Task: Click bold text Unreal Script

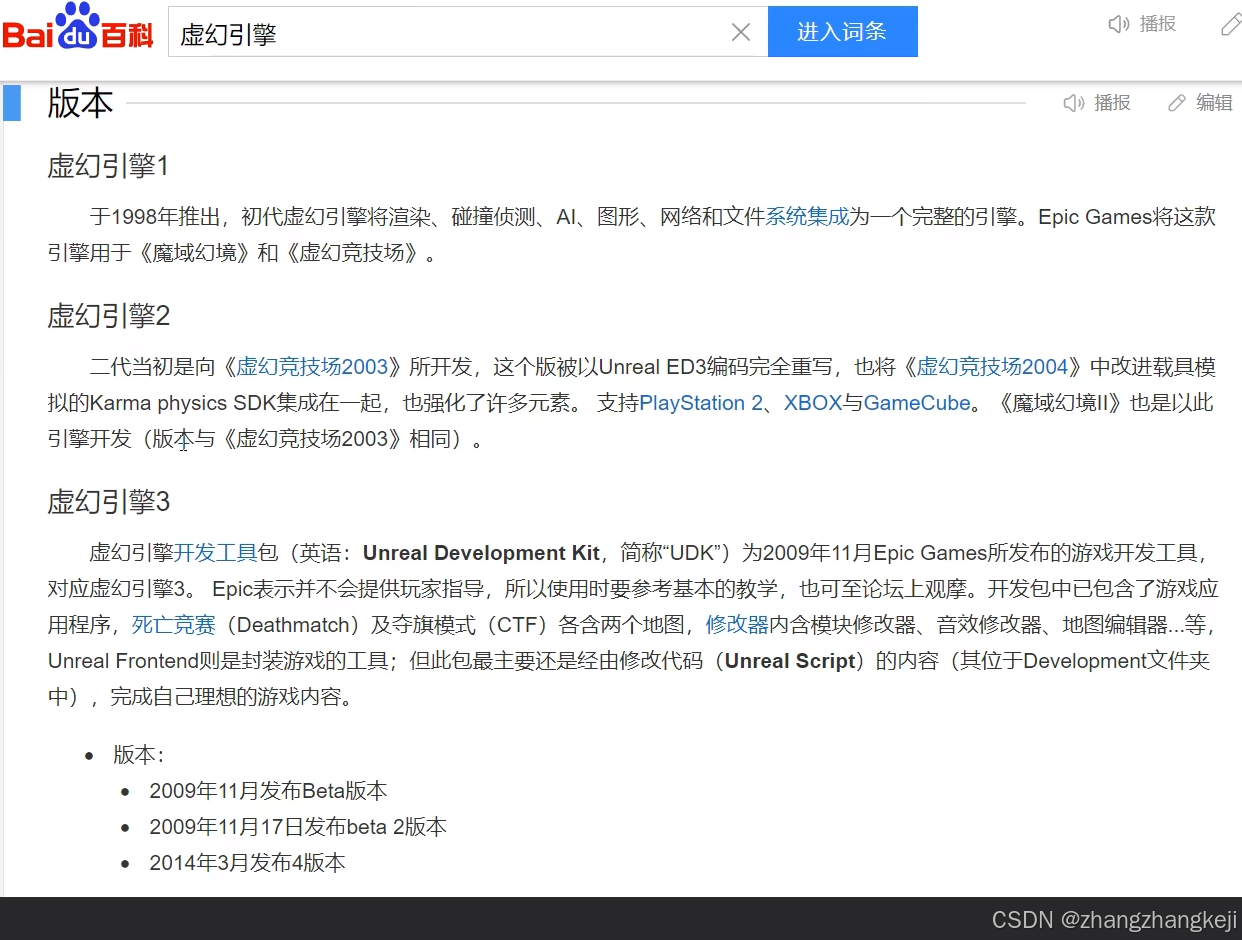Action: pos(790,661)
